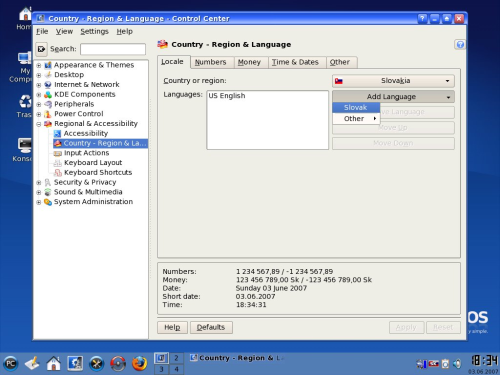Click the What's This help icon in panel header
Image resolution: width=500 pixels, height=375 pixels.
pos(460,44)
